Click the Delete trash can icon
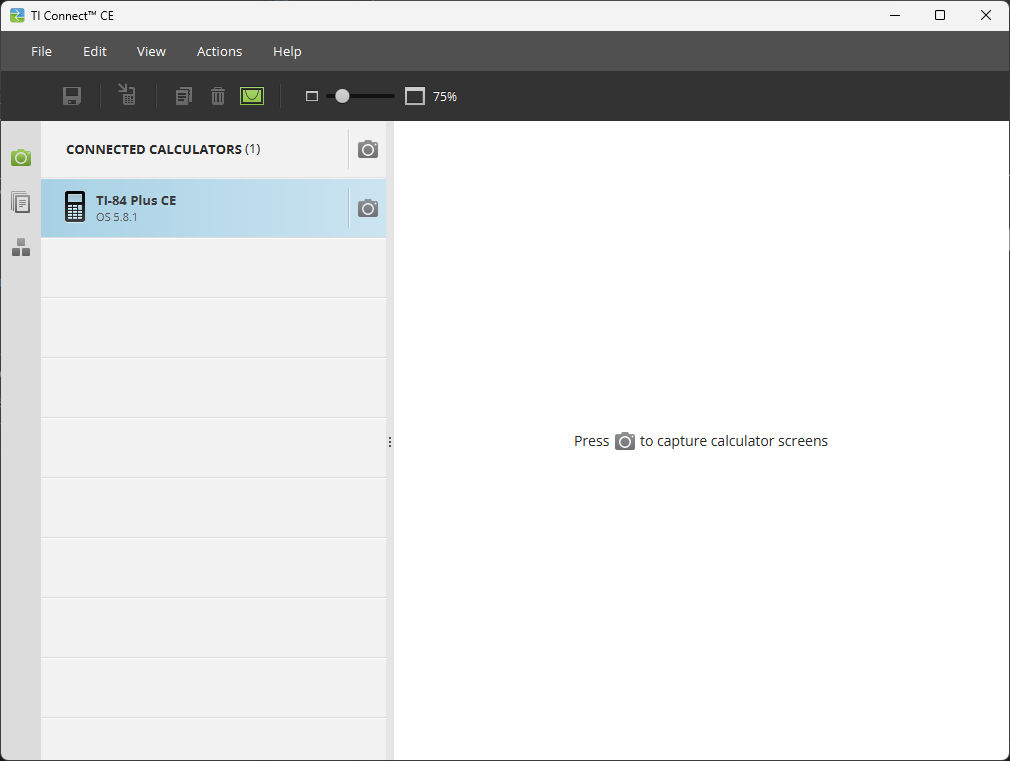Screen dimensions: 1010x761 217,96
